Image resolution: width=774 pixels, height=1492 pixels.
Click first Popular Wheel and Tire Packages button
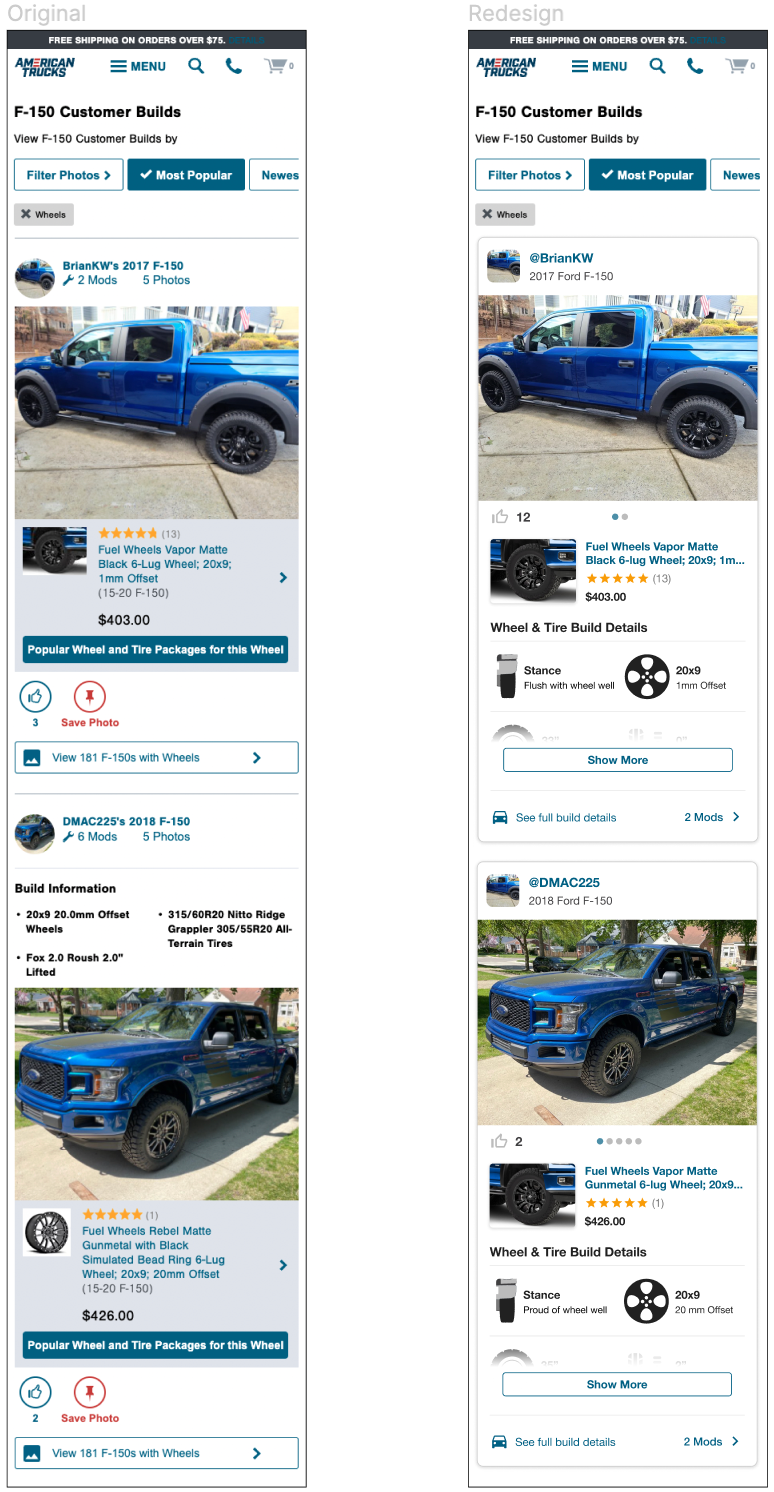click(155, 649)
